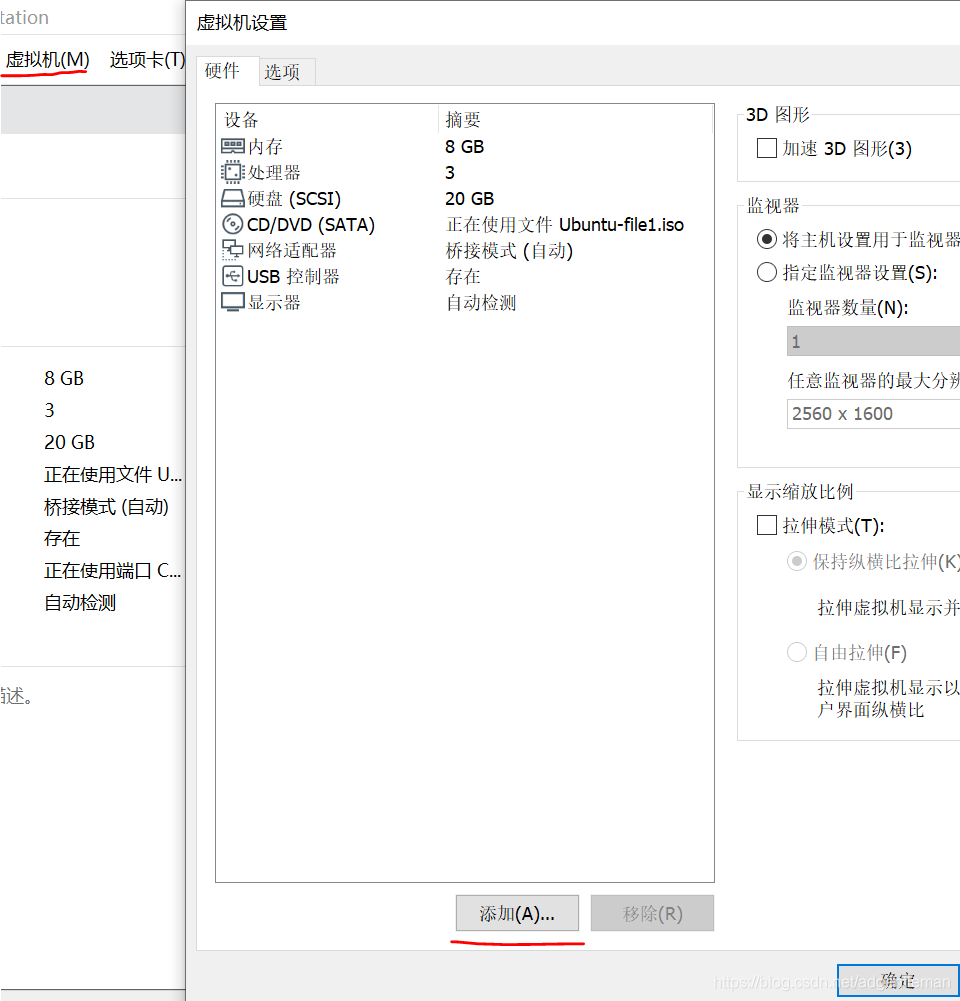Click the 设备 column header
Screen dimensions: 960x1001
[x=241, y=119]
